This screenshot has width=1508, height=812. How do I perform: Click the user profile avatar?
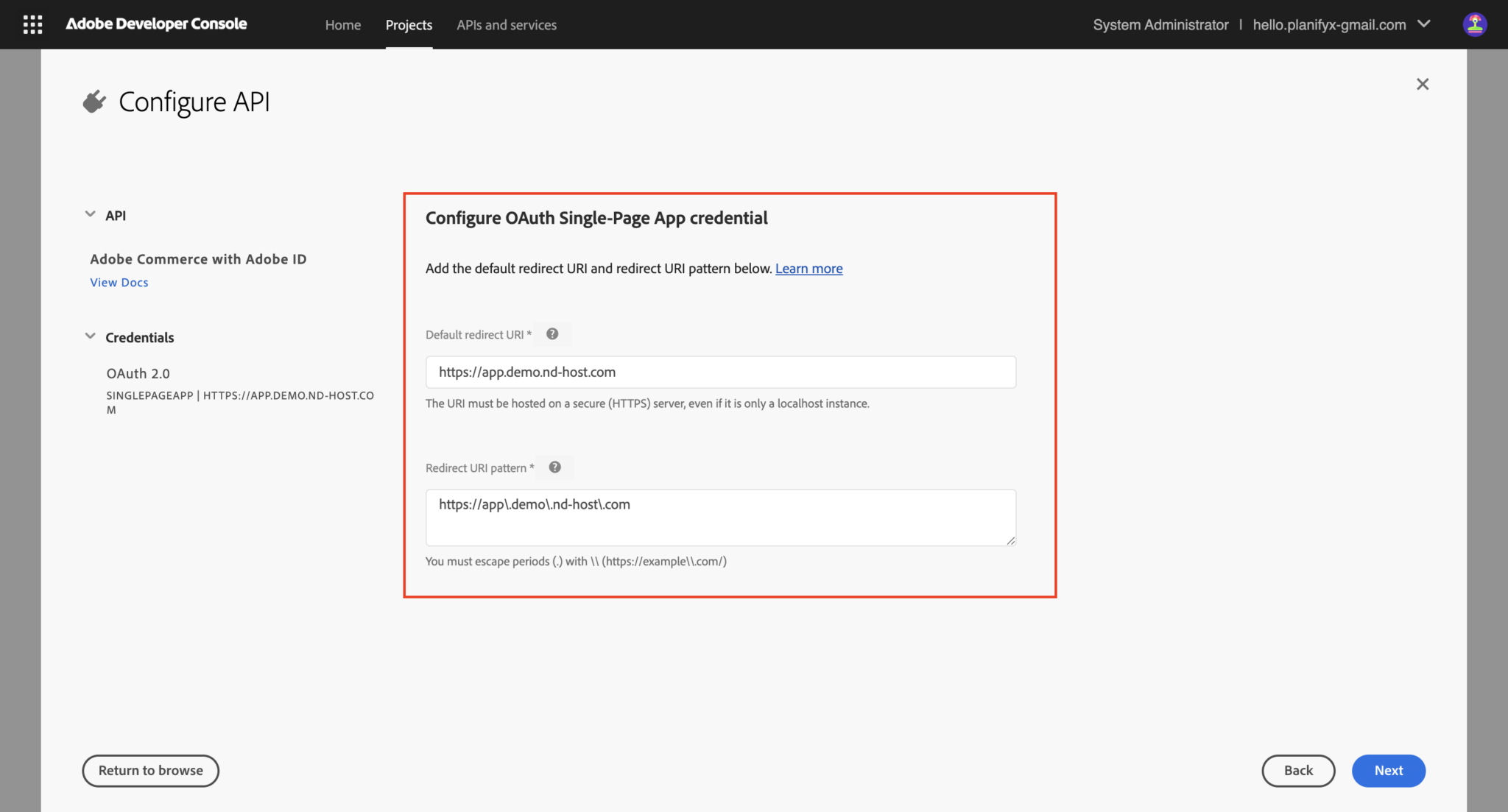(x=1475, y=24)
